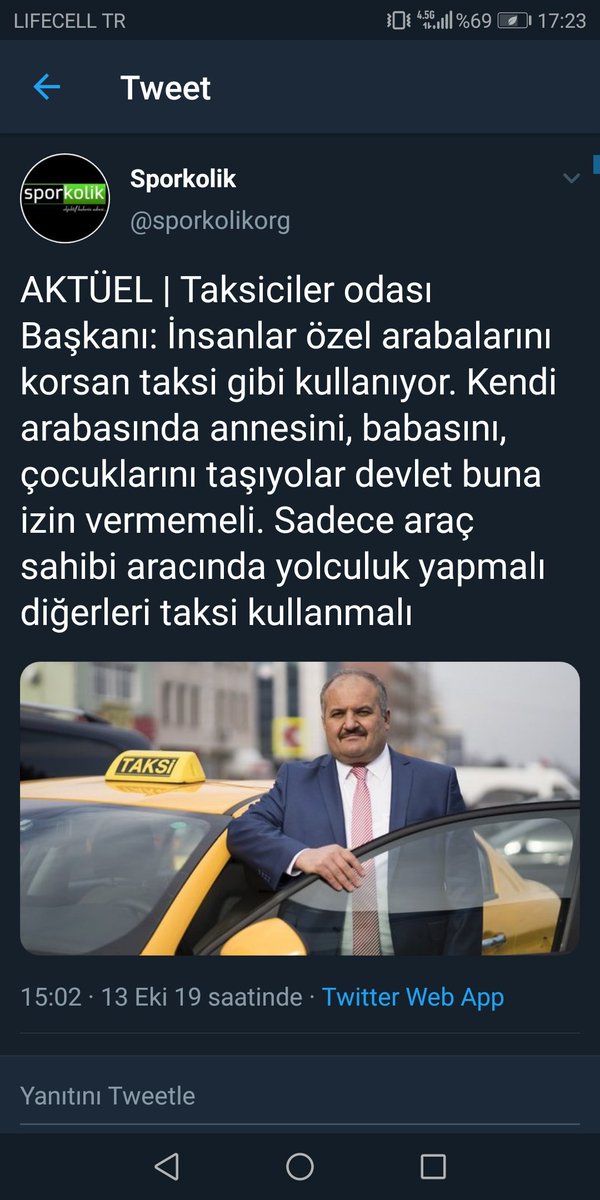Tap LIFECELL TR carrier label
Screen dimensions: 600x1200
point(70,20)
